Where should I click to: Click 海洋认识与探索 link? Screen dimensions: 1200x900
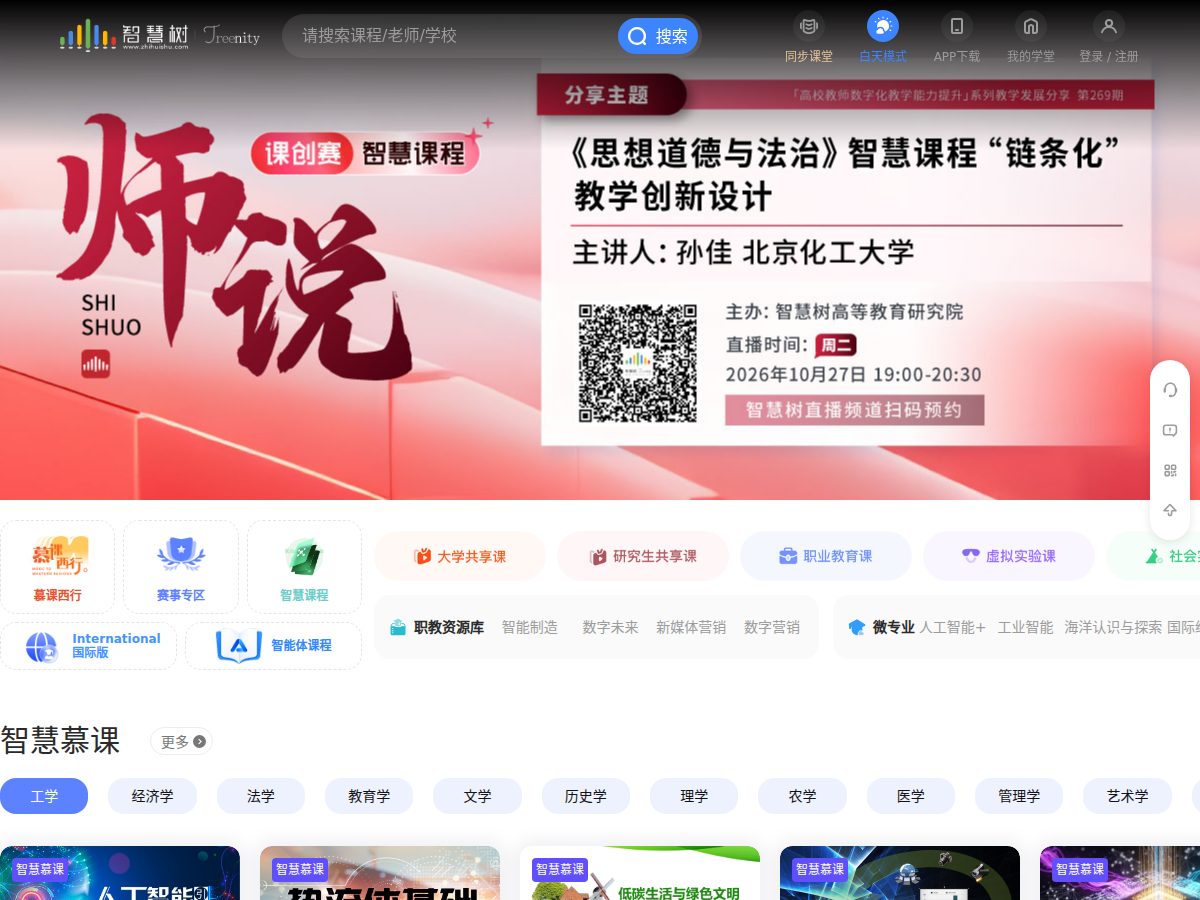[x=1113, y=628]
